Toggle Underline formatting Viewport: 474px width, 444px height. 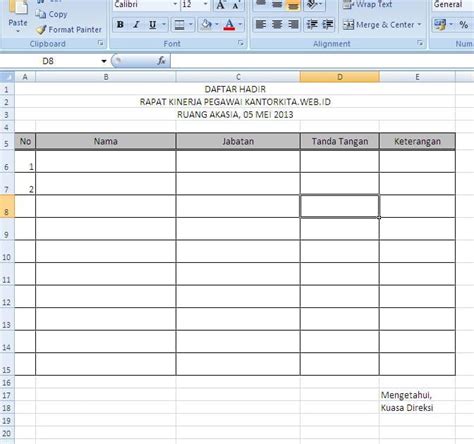click(152, 24)
